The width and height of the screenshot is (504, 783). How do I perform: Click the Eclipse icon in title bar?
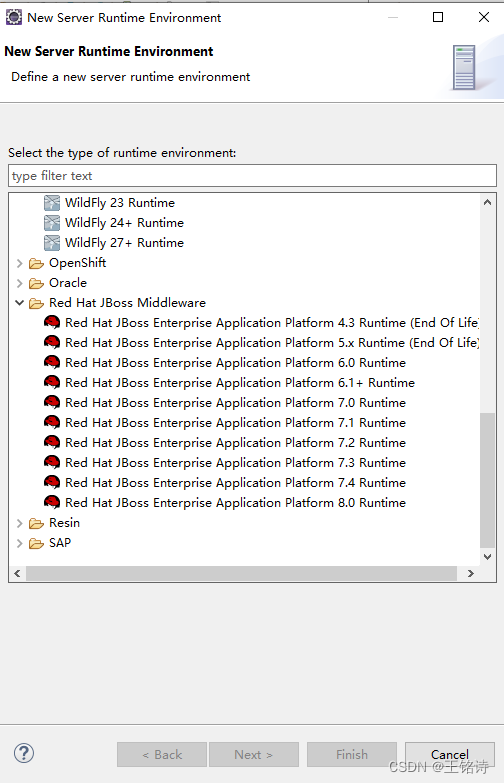point(13,17)
